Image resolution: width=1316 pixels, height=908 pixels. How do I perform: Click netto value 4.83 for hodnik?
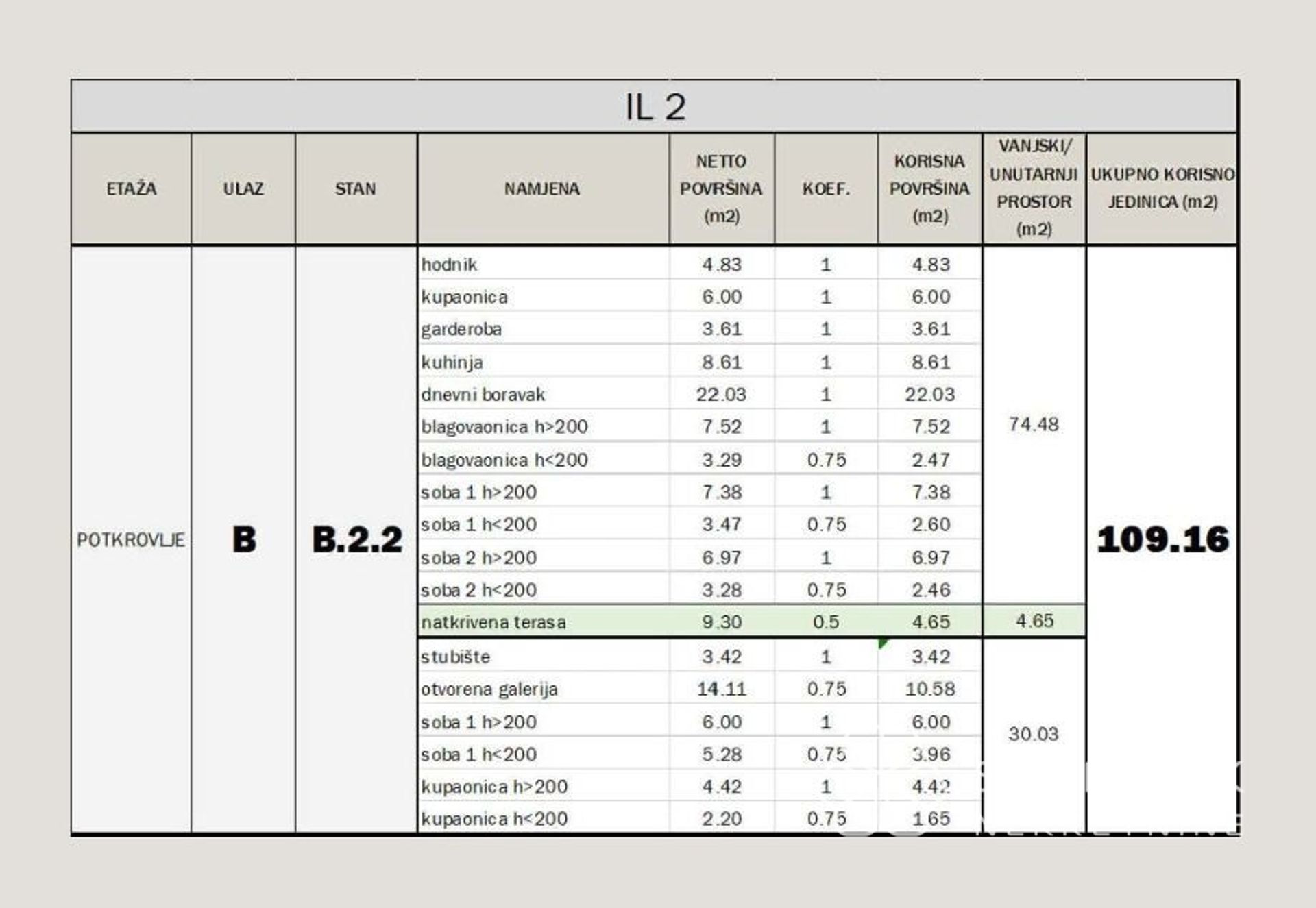point(721,265)
